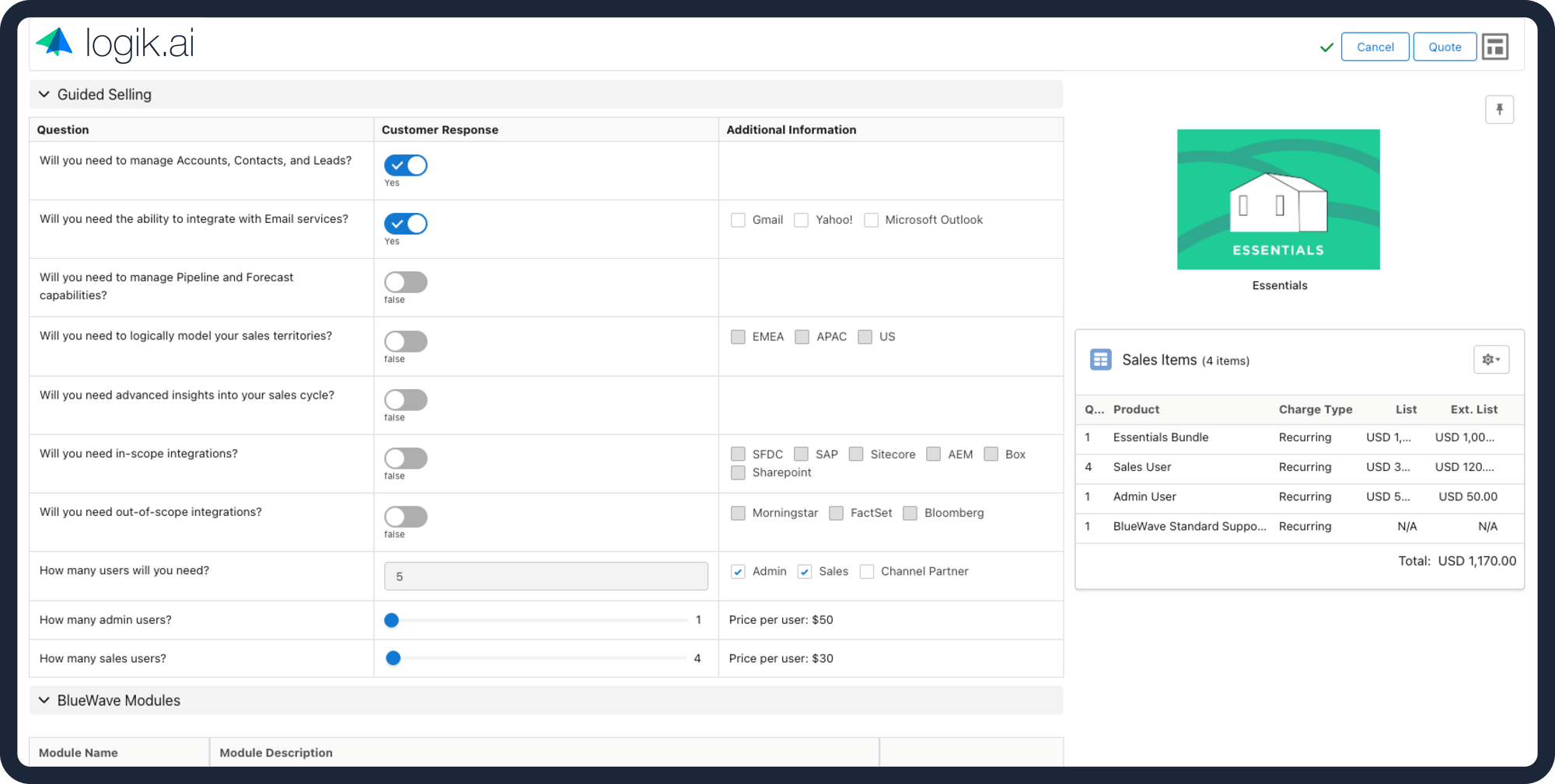
Task: Click the Cancel button
Action: coord(1375,47)
